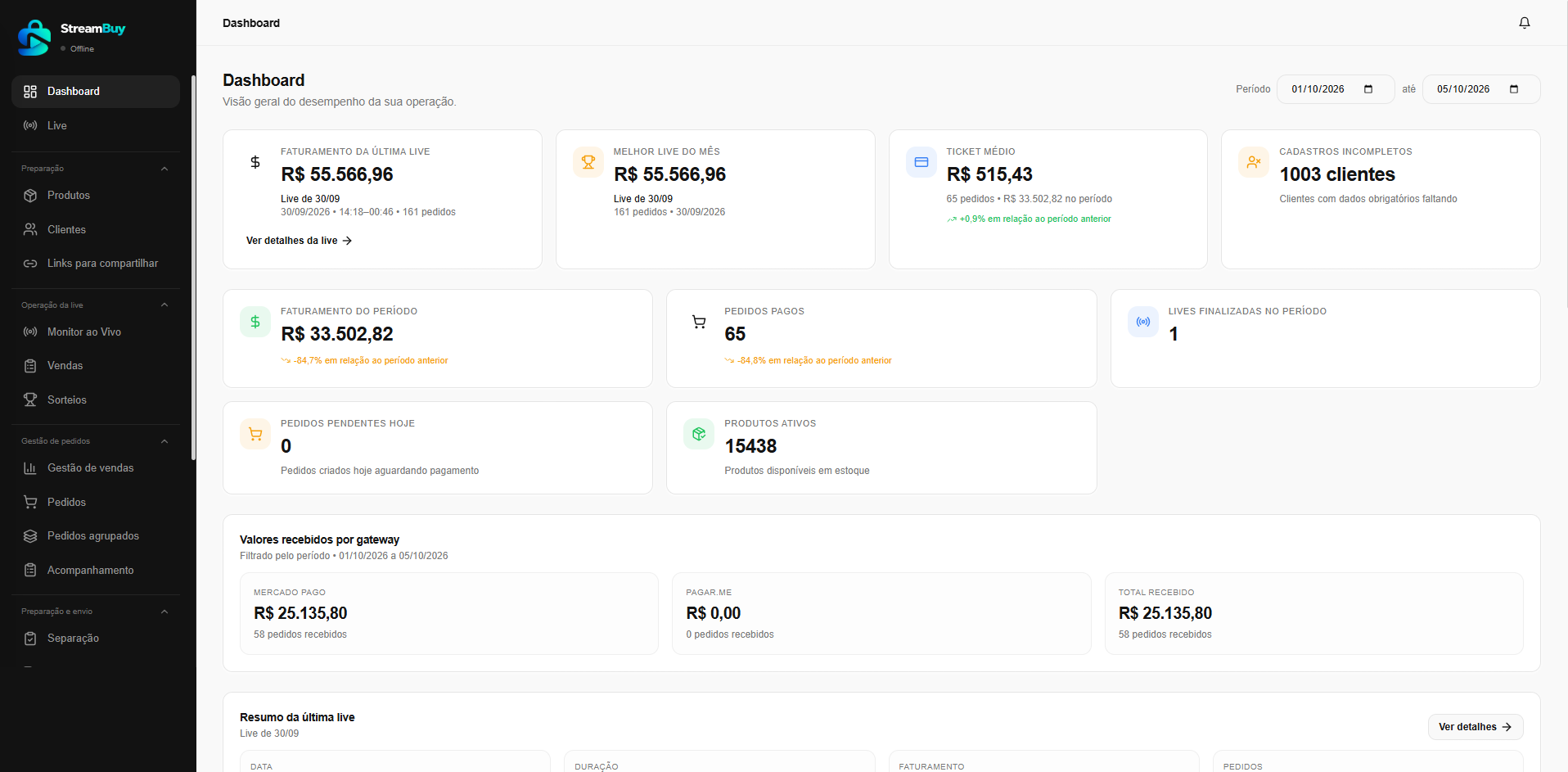Click dollar icon in Faturamento da Última Live card

[x=255, y=162]
